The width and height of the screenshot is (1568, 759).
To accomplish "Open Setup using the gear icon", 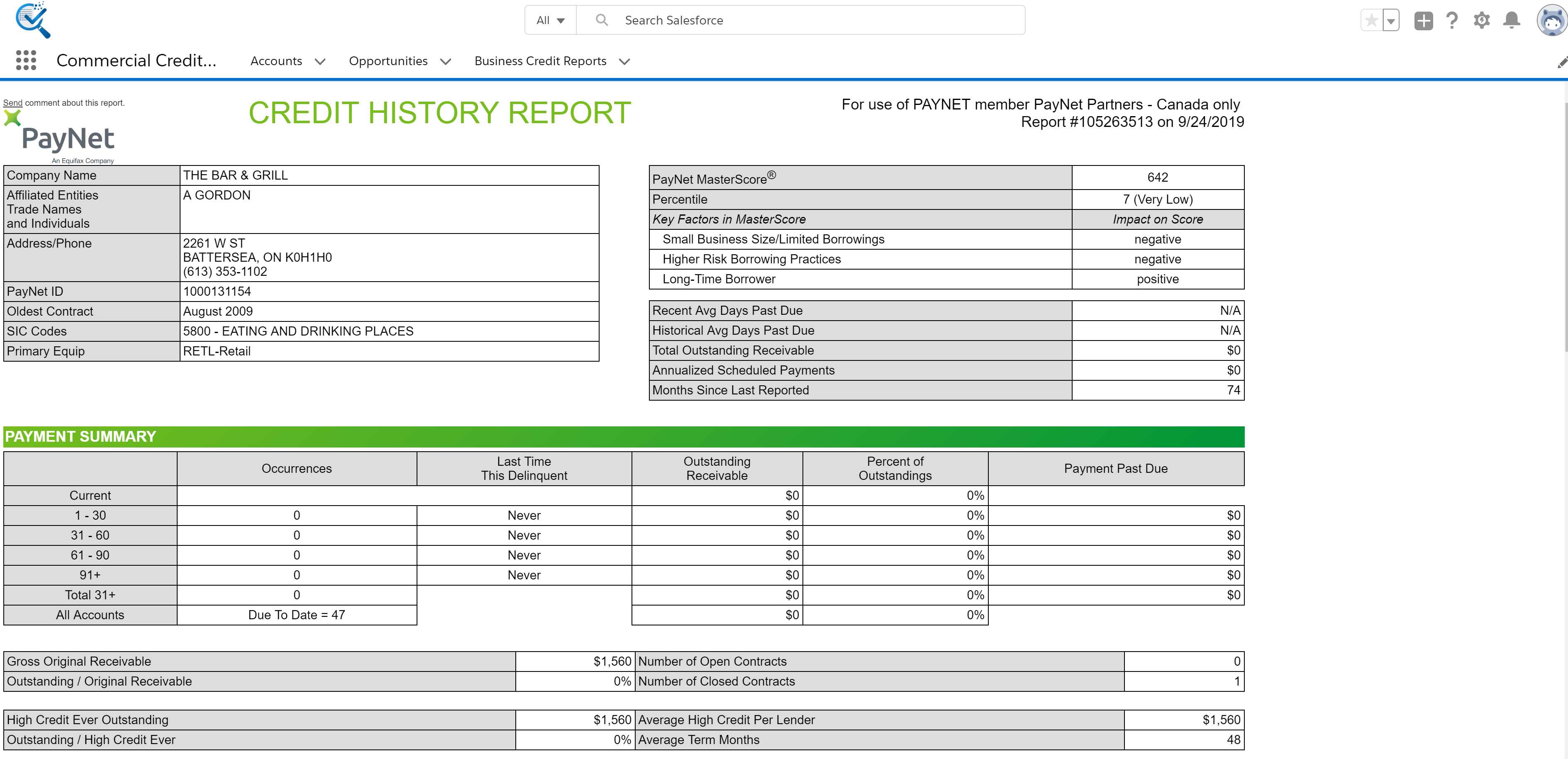I will (1482, 20).
